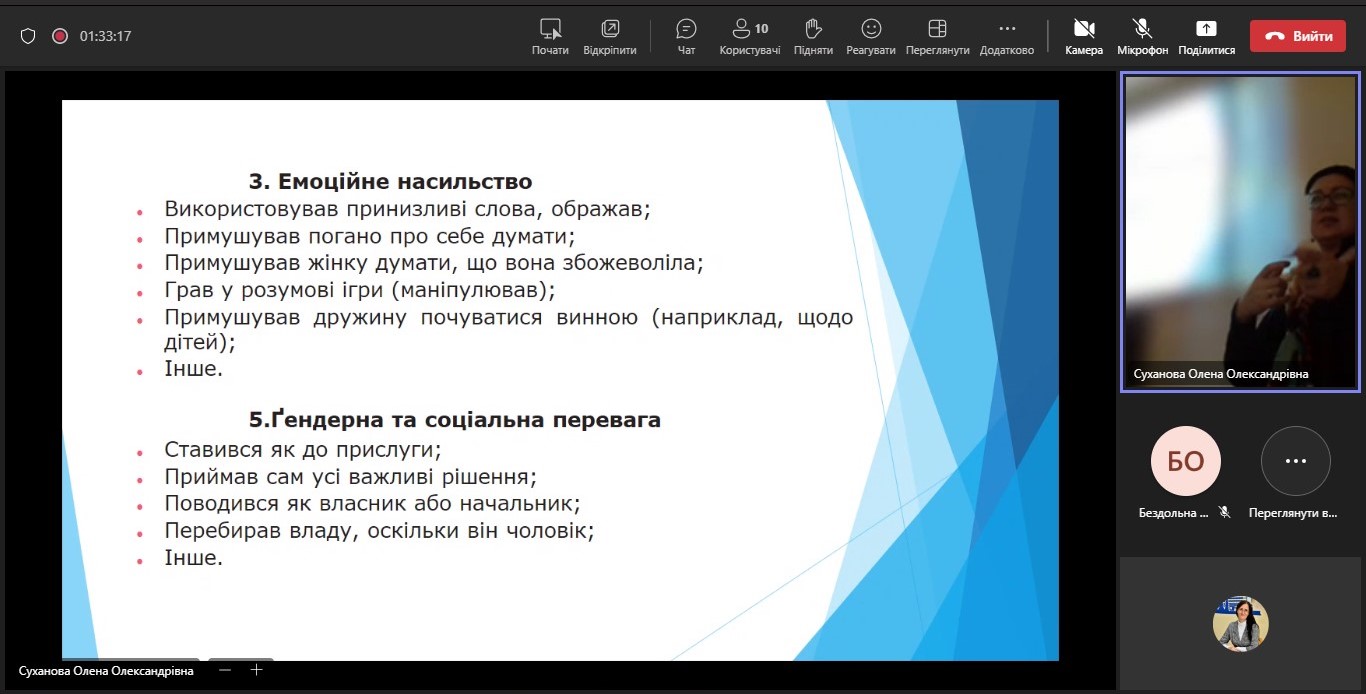This screenshot has height=694, width=1366.
Task: Click the shield security icon
Action: (x=28, y=36)
